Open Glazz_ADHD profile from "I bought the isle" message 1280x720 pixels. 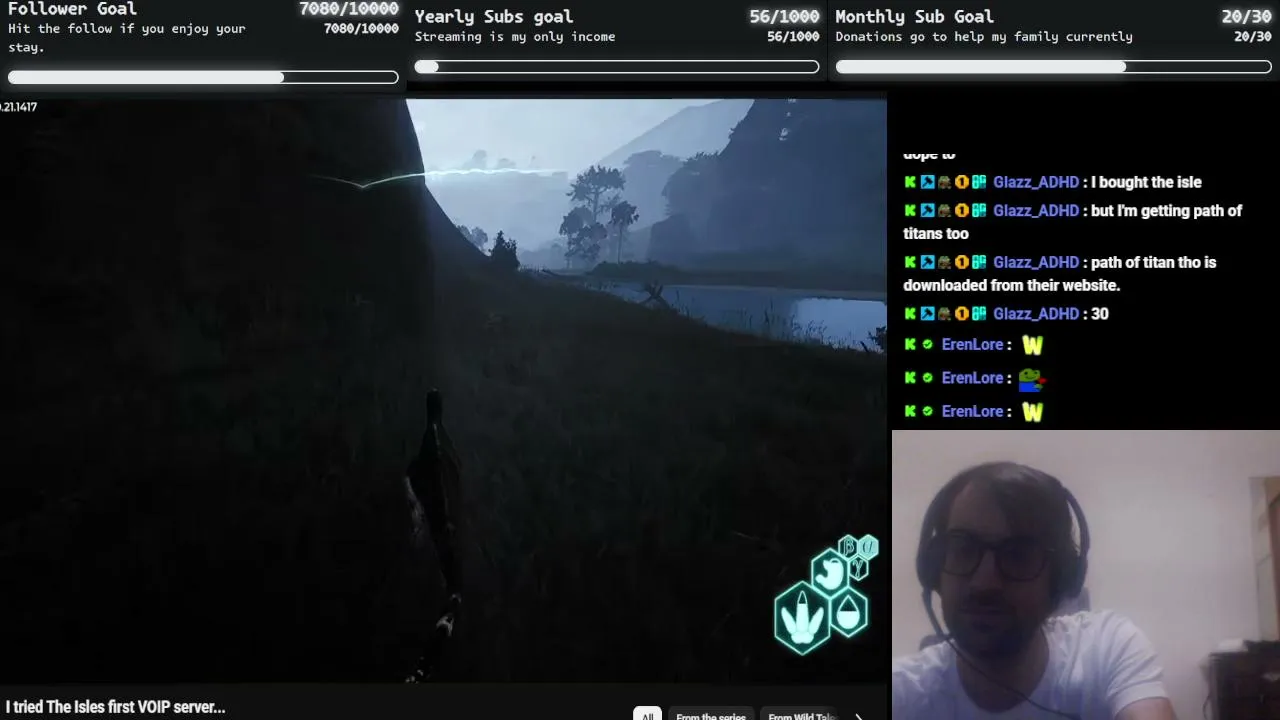1036,182
